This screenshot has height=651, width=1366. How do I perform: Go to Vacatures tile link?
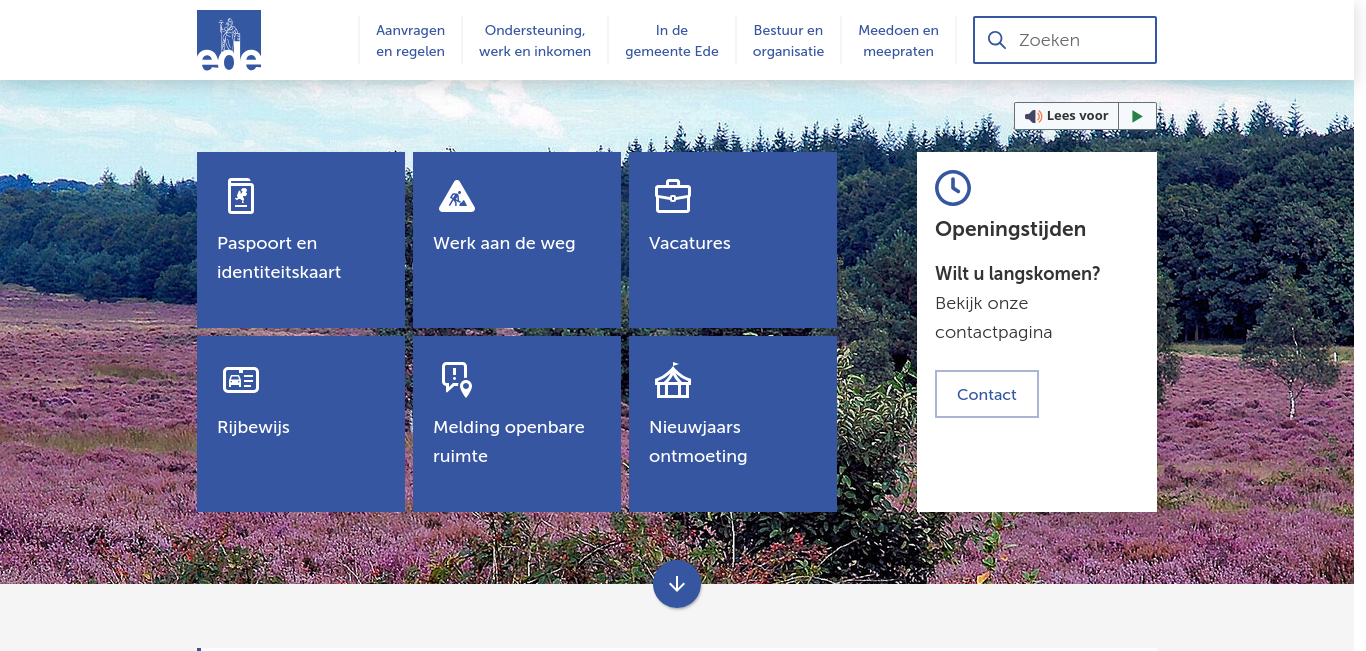pos(733,240)
